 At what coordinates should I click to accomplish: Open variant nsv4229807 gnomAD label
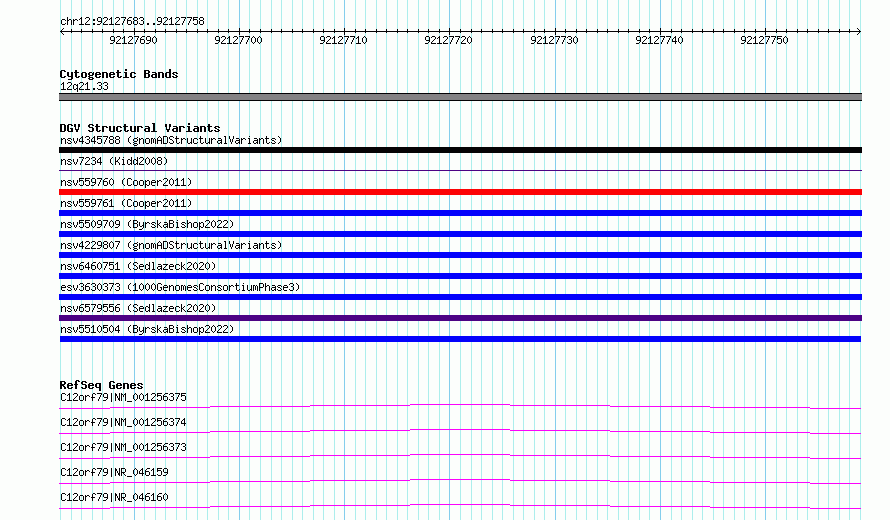click(x=171, y=245)
